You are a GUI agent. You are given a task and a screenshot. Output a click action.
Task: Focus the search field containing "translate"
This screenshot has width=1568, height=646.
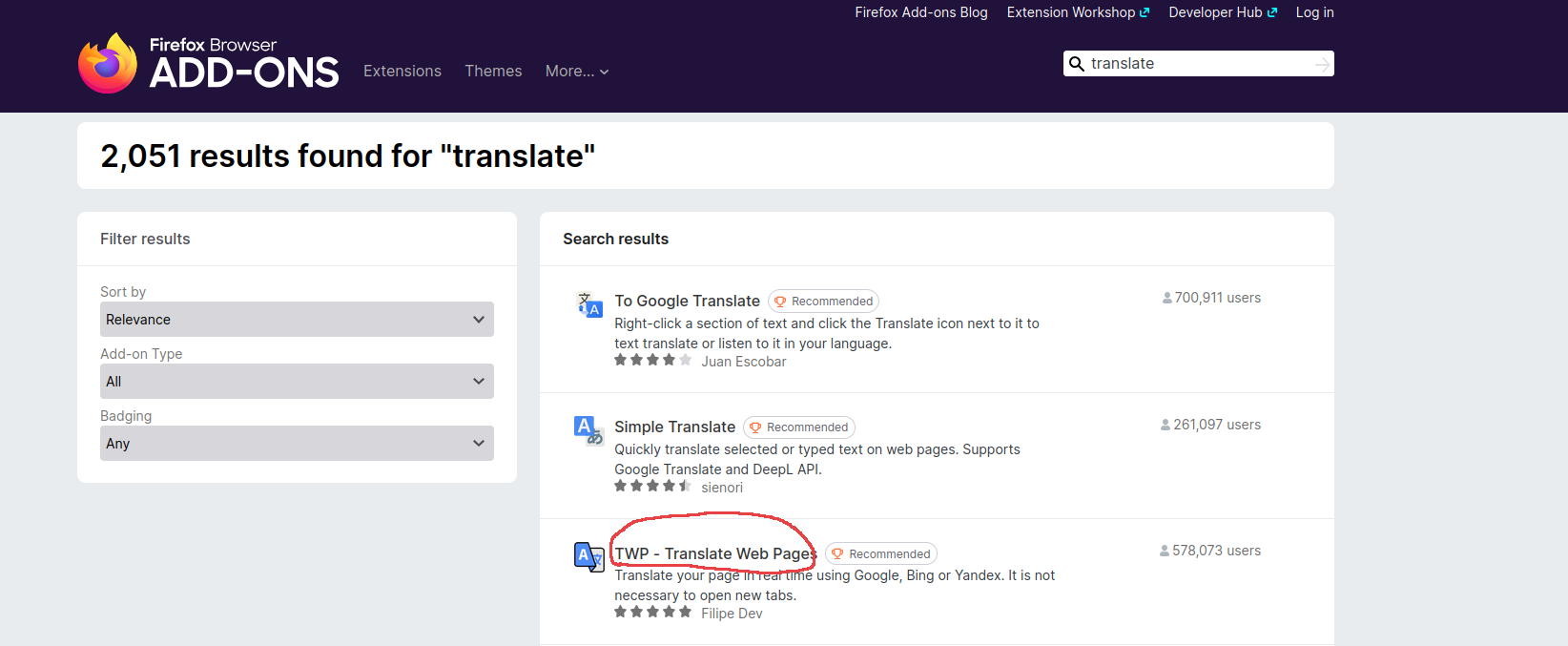coord(1197,64)
